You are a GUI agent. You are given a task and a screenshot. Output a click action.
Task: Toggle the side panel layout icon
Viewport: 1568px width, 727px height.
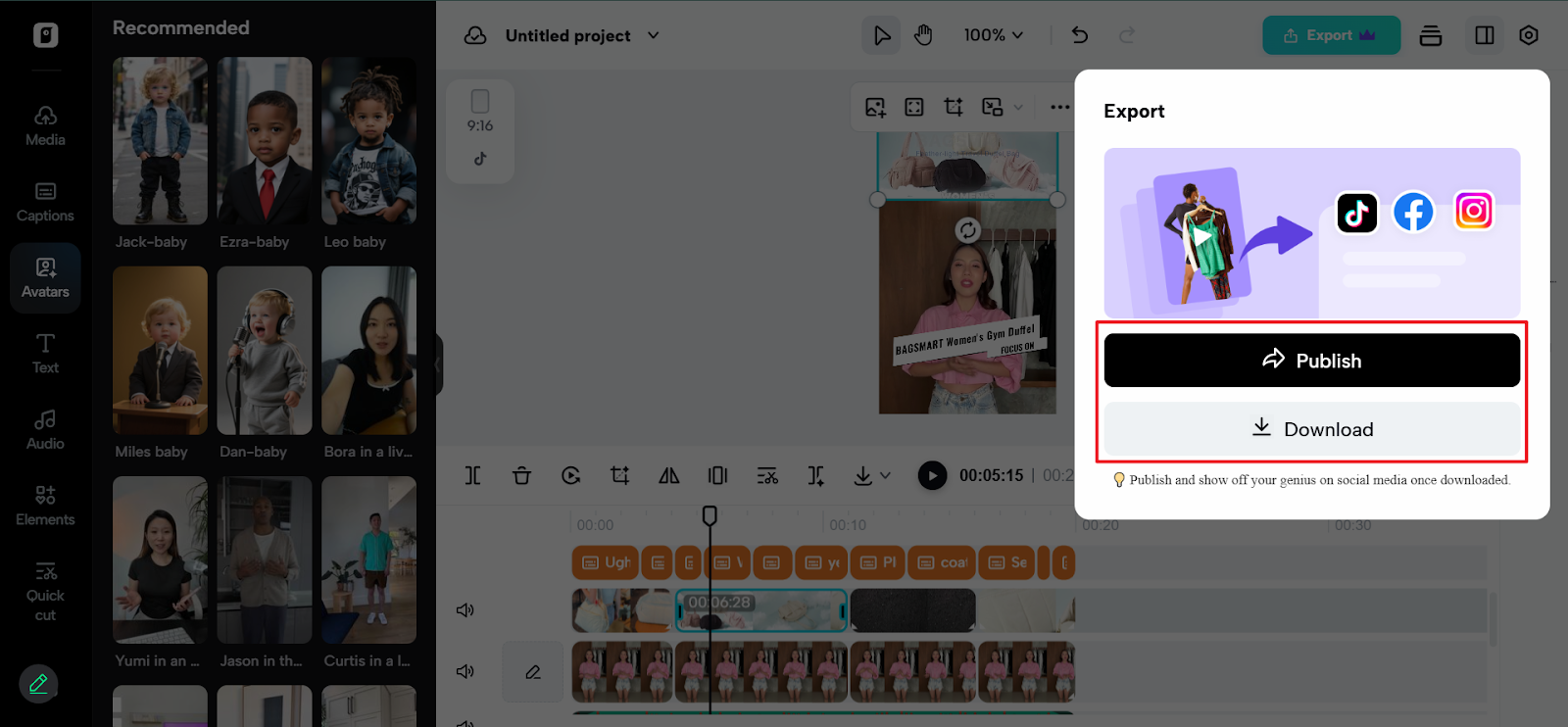[x=1484, y=36]
